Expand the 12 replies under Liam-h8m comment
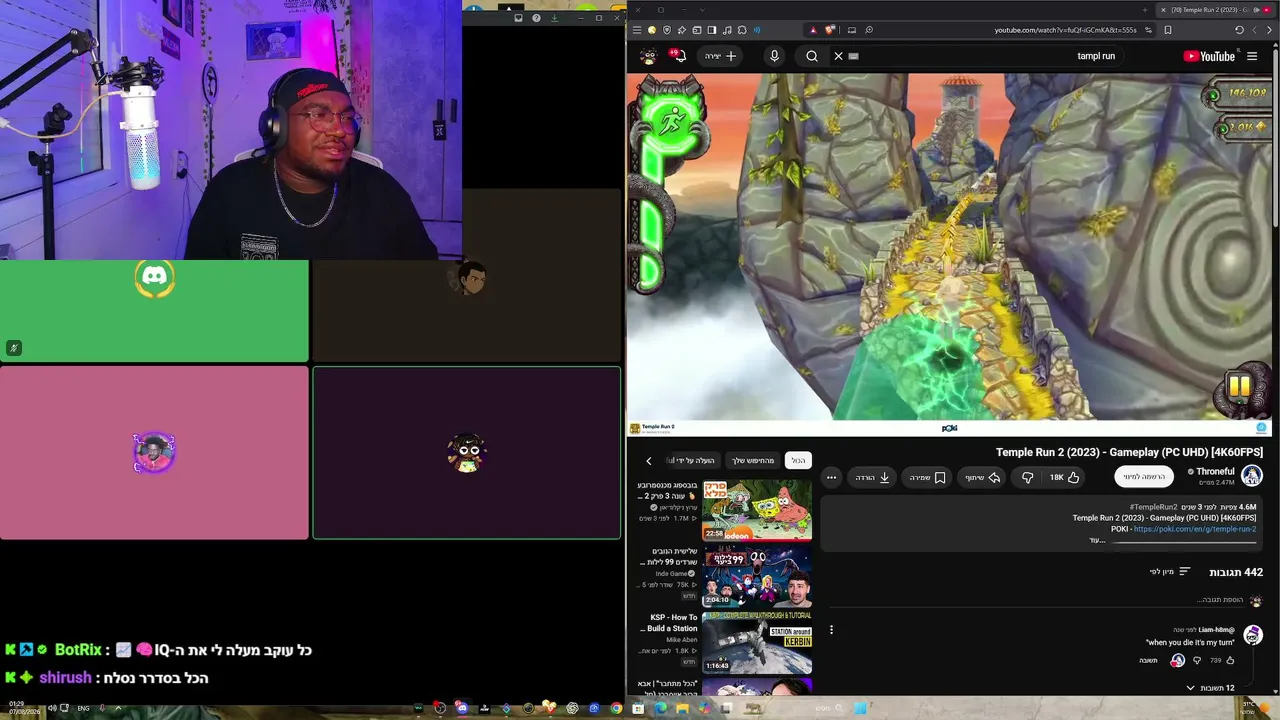This screenshot has width=1280, height=720. pos(1211,688)
